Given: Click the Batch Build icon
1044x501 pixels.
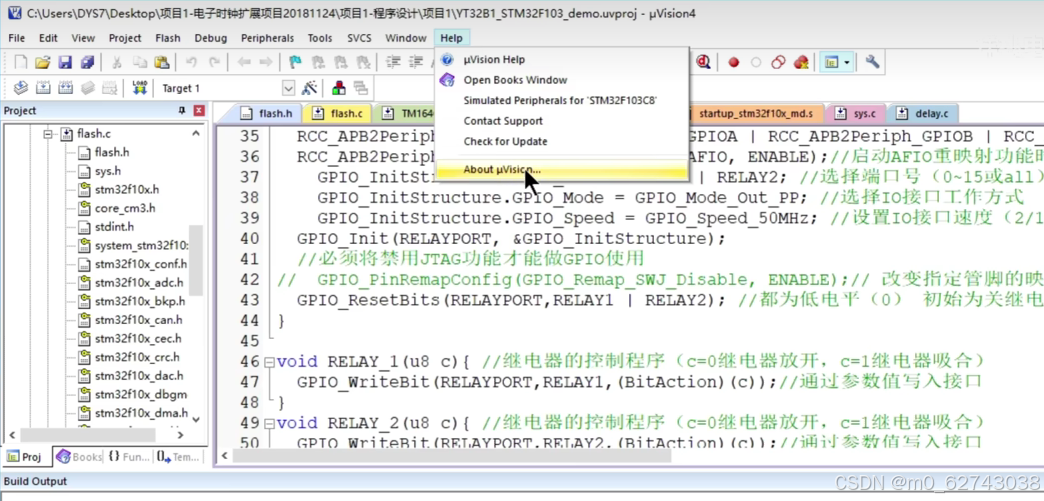Looking at the screenshot, I should 88,88.
